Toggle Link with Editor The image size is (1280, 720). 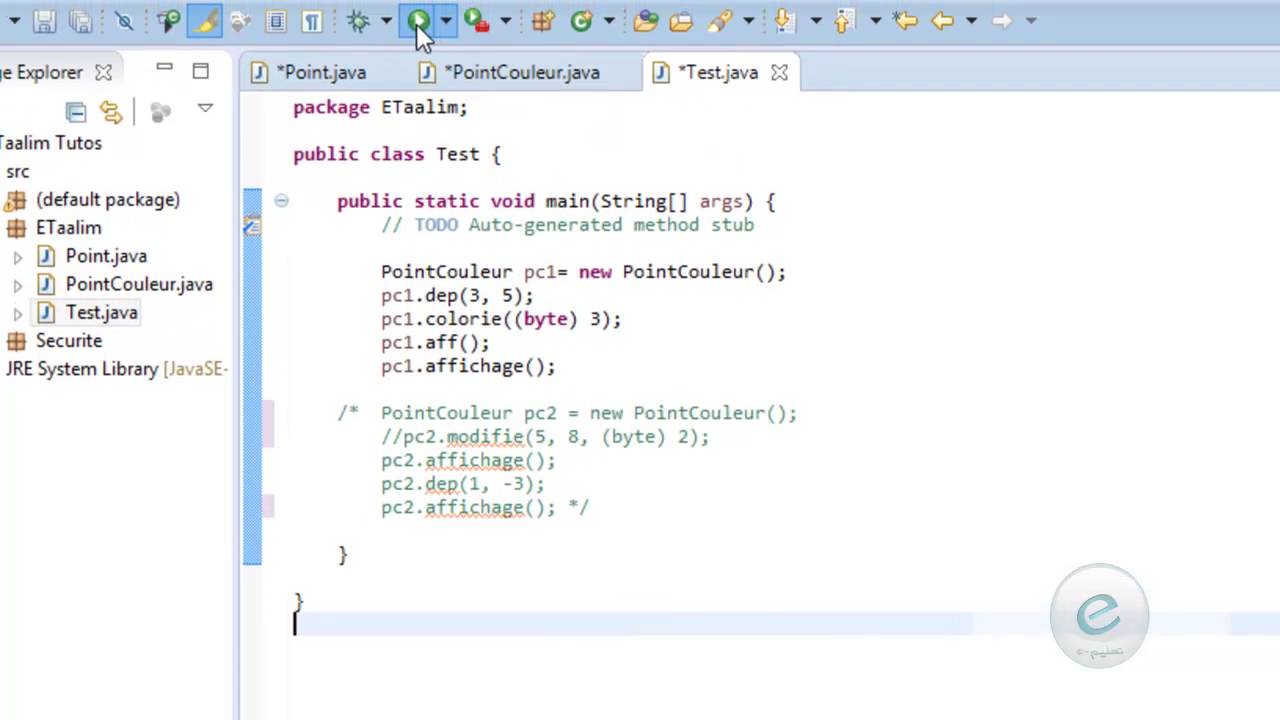pos(111,112)
